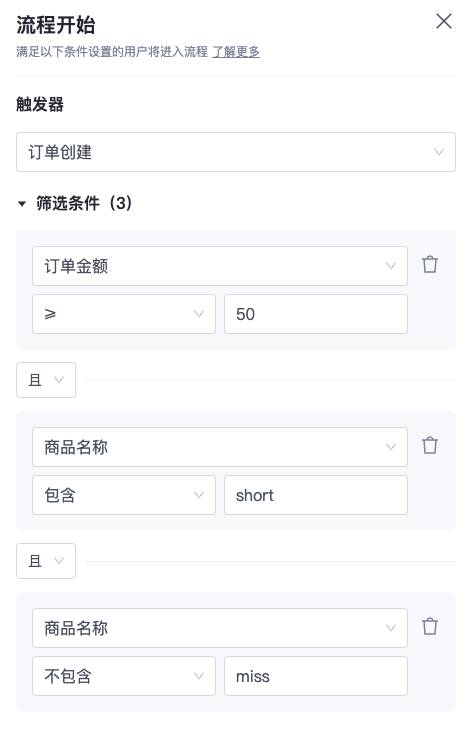The height and width of the screenshot is (738, 475).
Task: Close the 流程开始 panel
Action: (x=443, y=21)
